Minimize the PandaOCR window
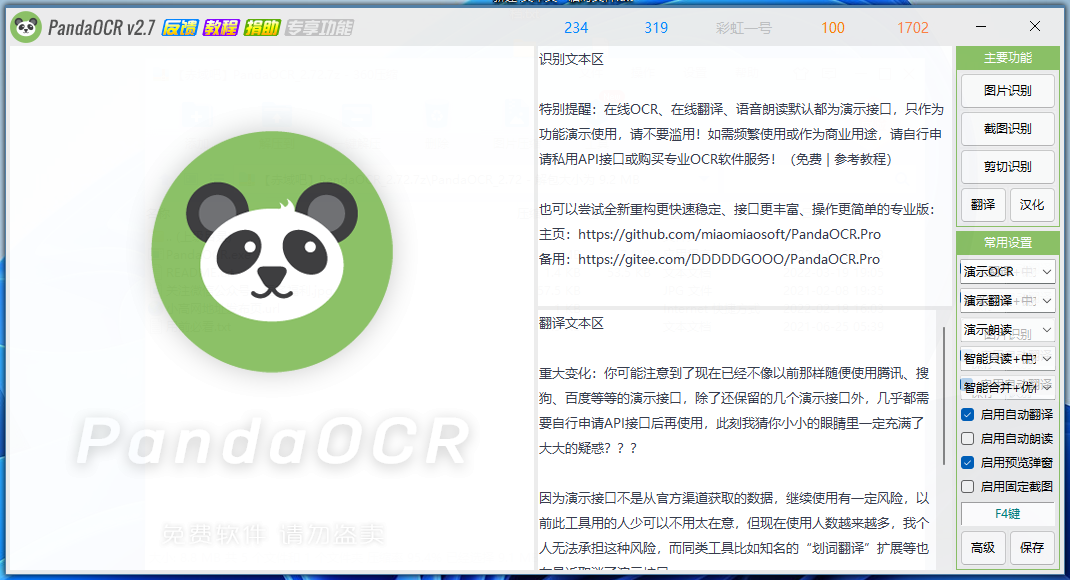This screenshot has width=1070, height=580. point(981,27)
